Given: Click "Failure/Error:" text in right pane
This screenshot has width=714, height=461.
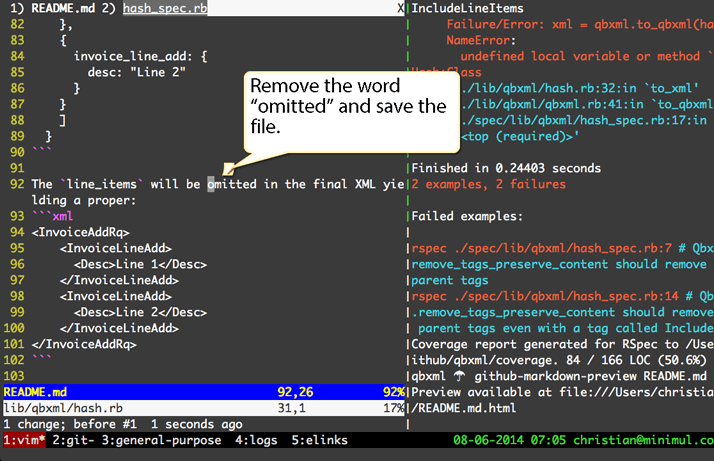Looking at the screenshot, I should (495, 24).
